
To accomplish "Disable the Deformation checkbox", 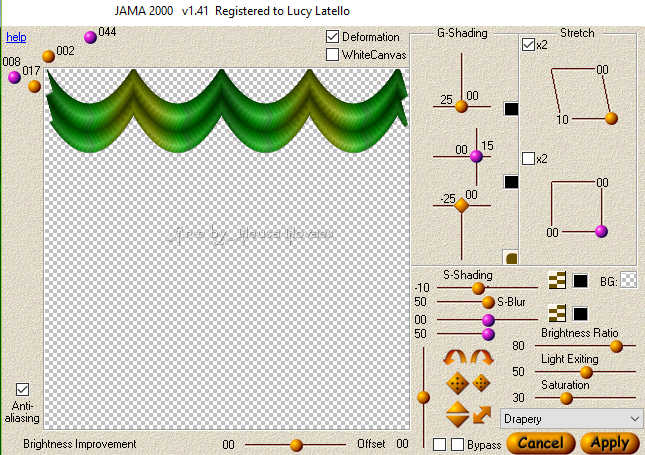I will 333,37.
